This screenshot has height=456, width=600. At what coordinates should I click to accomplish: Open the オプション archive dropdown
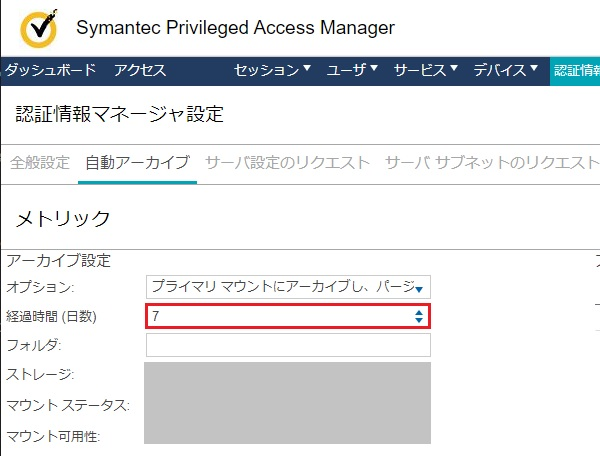pyautogui.click(x=288, y=287)
